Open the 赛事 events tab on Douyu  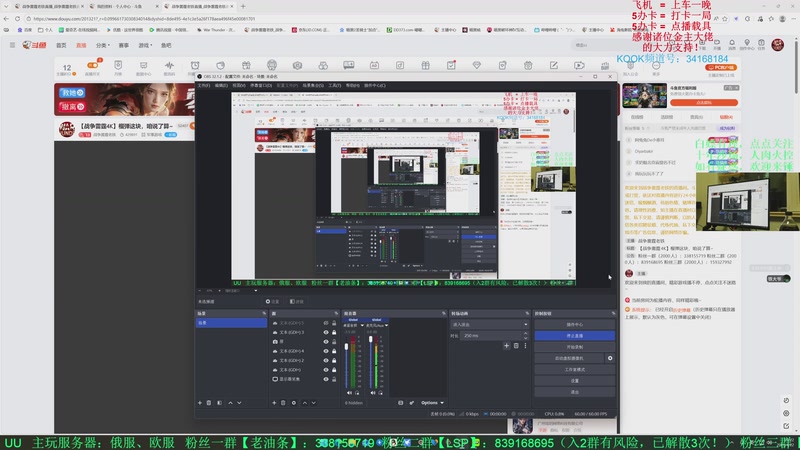pyautogui.click(x=123, y=45)
